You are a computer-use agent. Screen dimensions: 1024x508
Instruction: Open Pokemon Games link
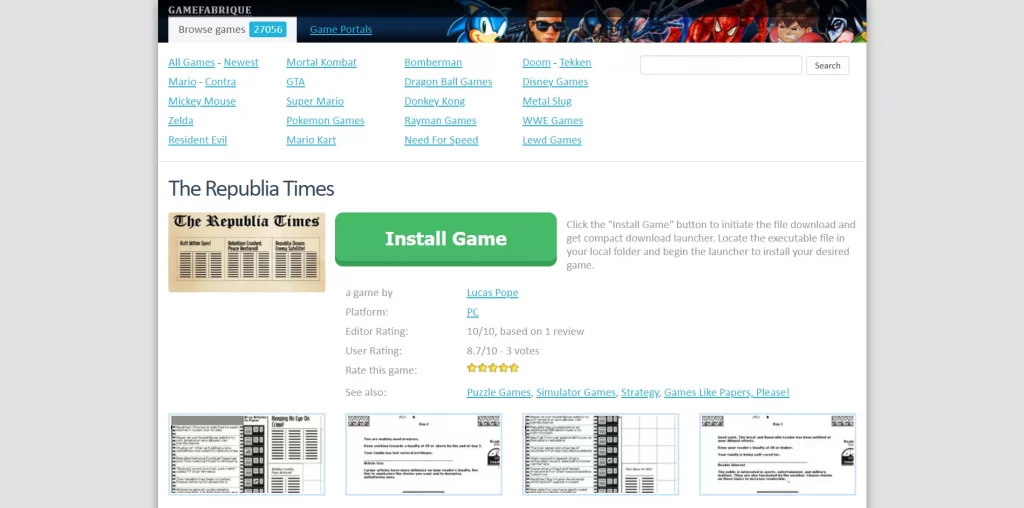click(x=325, y=121)
